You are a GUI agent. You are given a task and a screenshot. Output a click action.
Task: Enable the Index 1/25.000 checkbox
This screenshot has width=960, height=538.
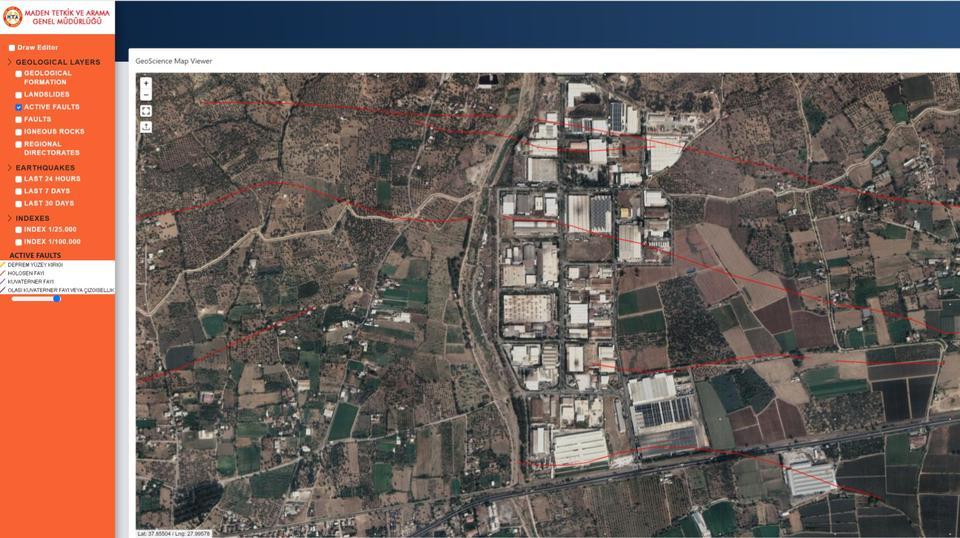pos(19,229)
